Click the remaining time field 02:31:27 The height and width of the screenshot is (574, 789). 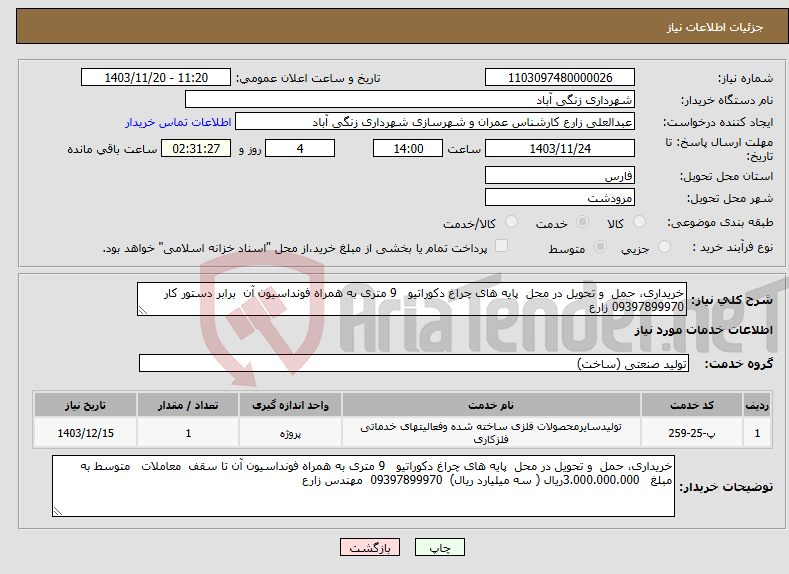[196, 148]
